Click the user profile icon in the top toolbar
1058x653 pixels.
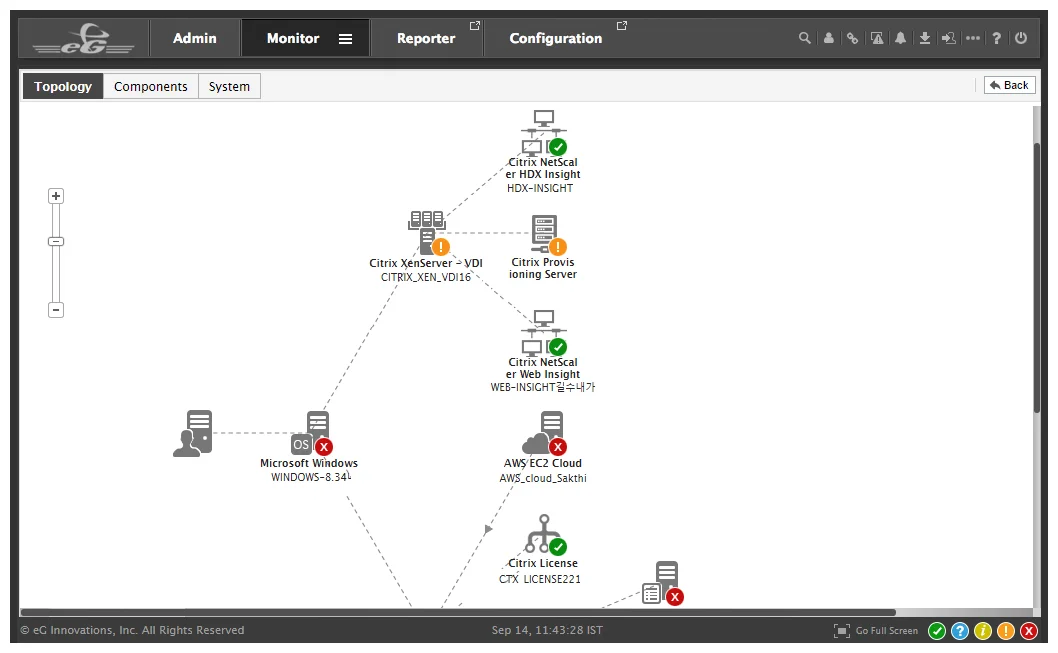click(x=829, y=38)
